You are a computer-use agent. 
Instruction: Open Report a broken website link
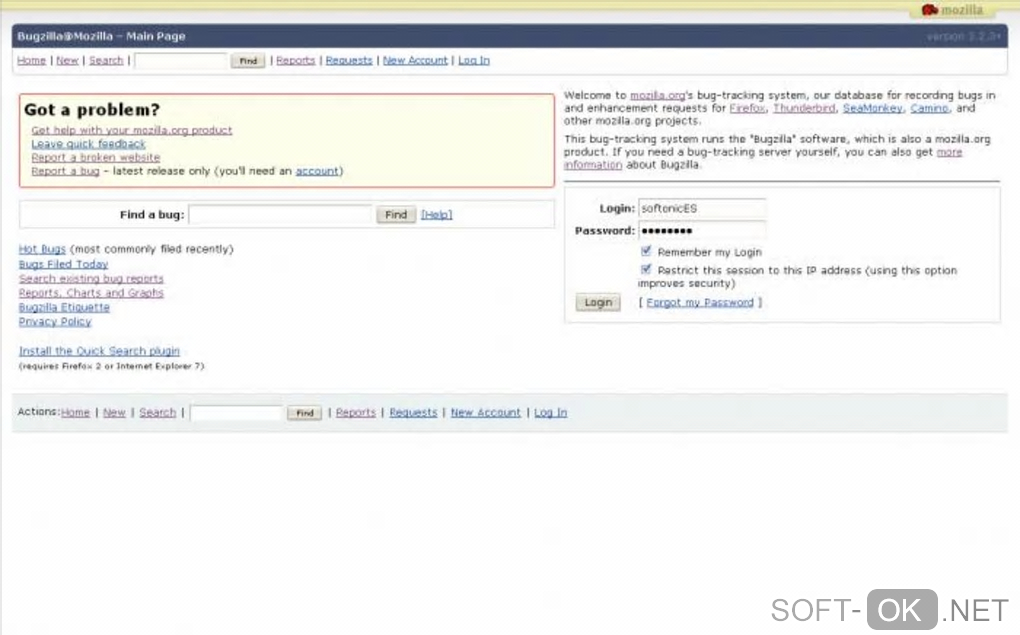pyautogui.click(x=96, y=157)
